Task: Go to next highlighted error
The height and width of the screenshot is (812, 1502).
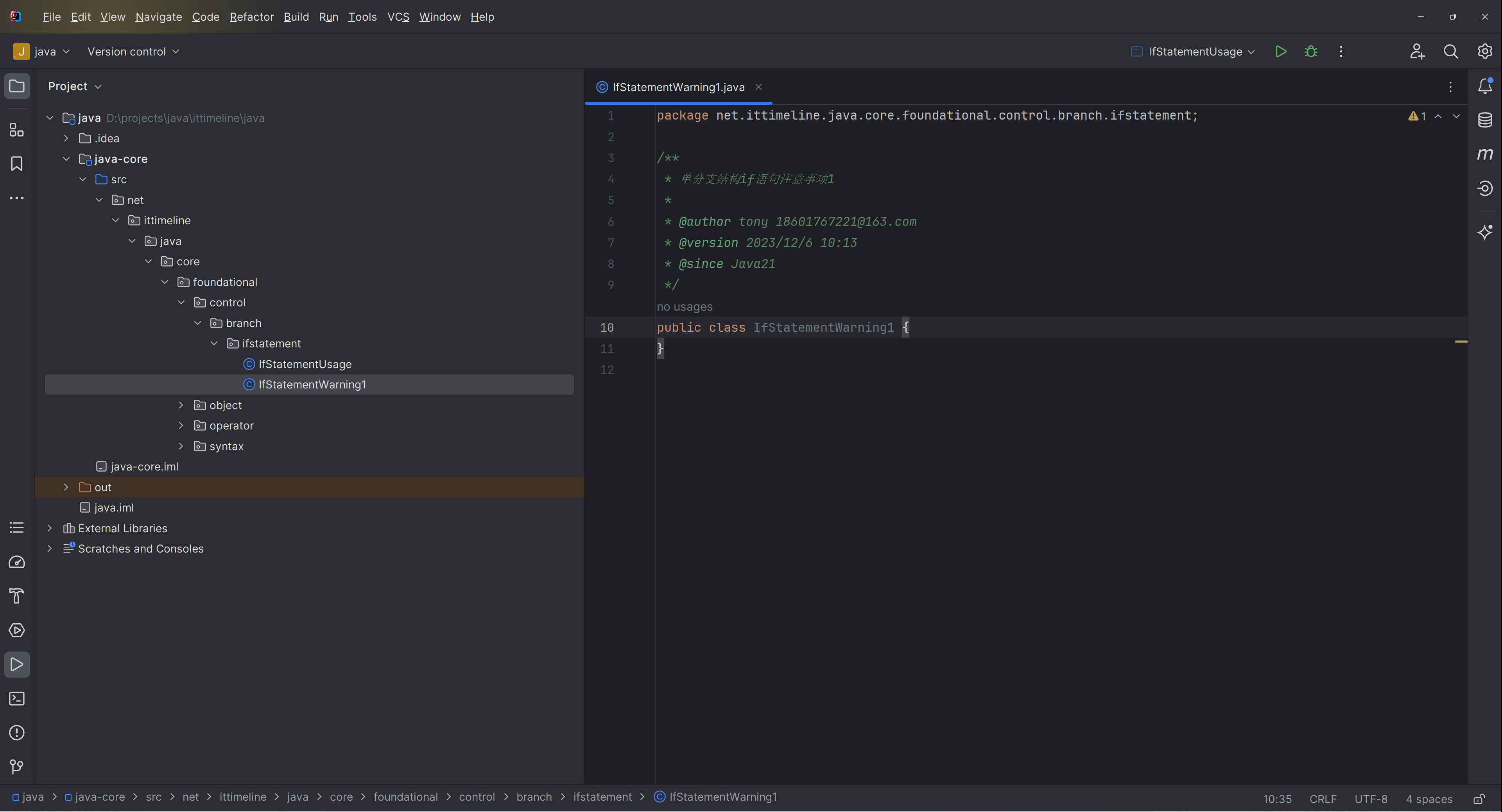Action: point(1457,116)
